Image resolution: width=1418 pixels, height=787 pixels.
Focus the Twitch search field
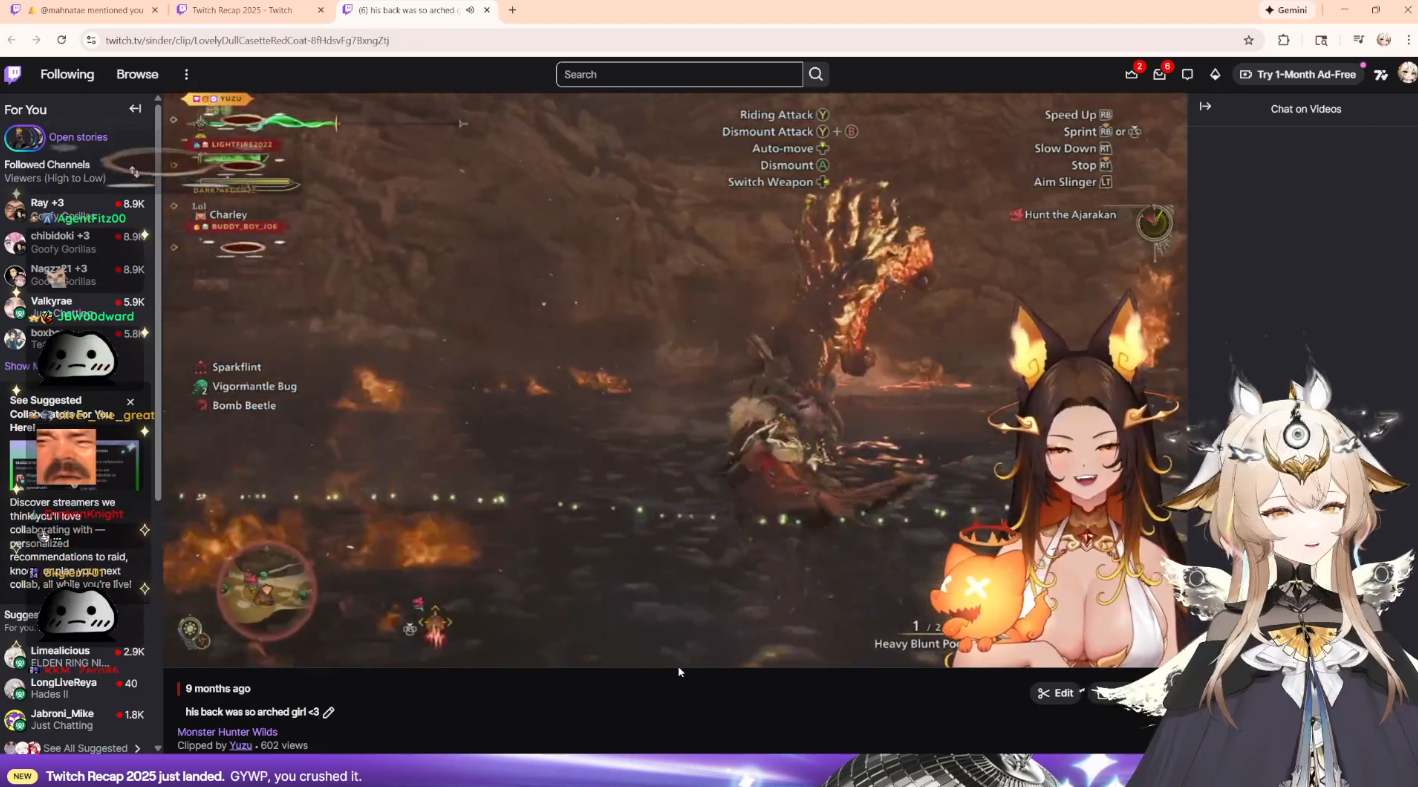[679, 74]
